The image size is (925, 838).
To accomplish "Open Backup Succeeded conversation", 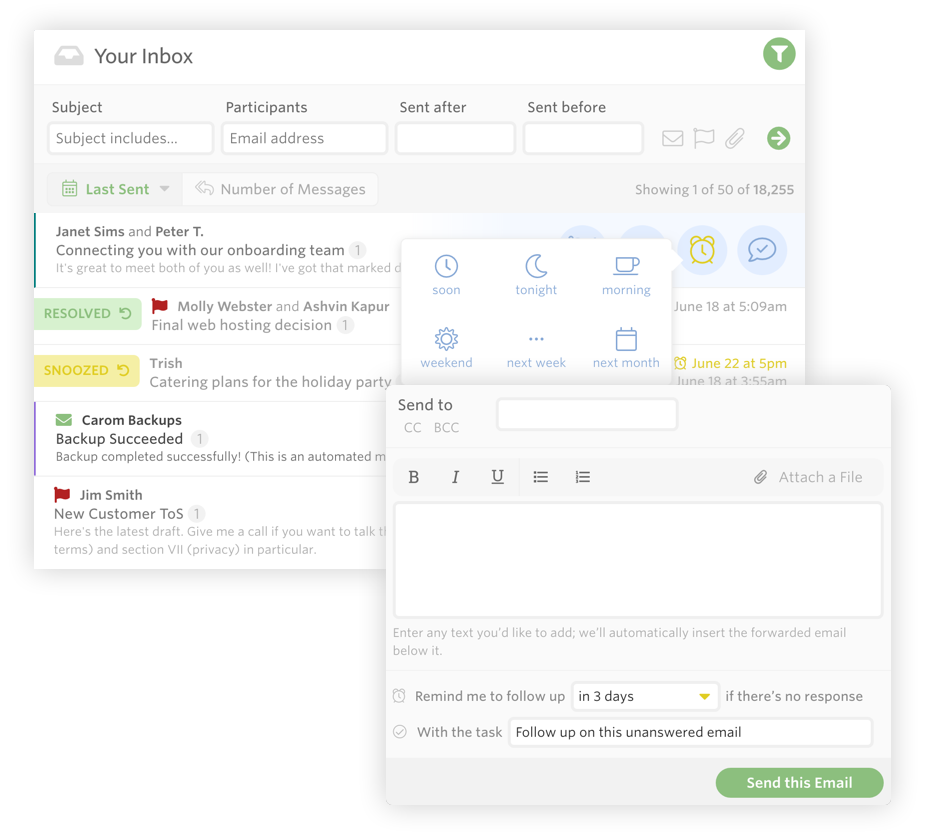I will pos(119,439).
